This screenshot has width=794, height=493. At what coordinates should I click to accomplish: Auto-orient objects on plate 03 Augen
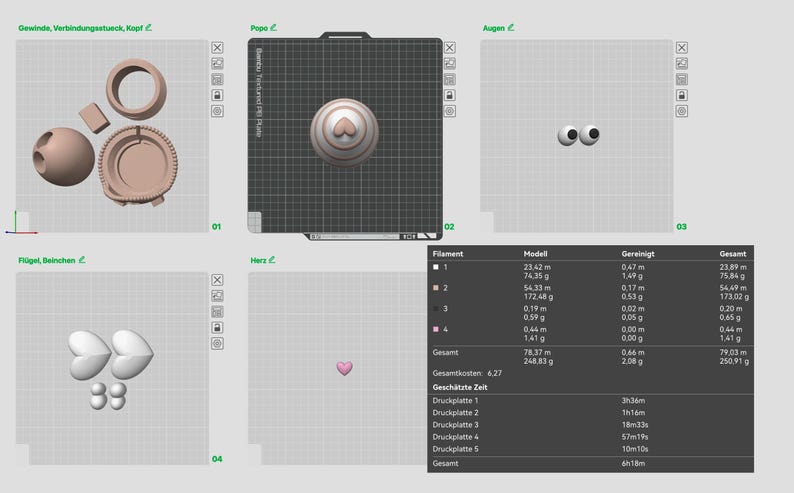[682, 63]
